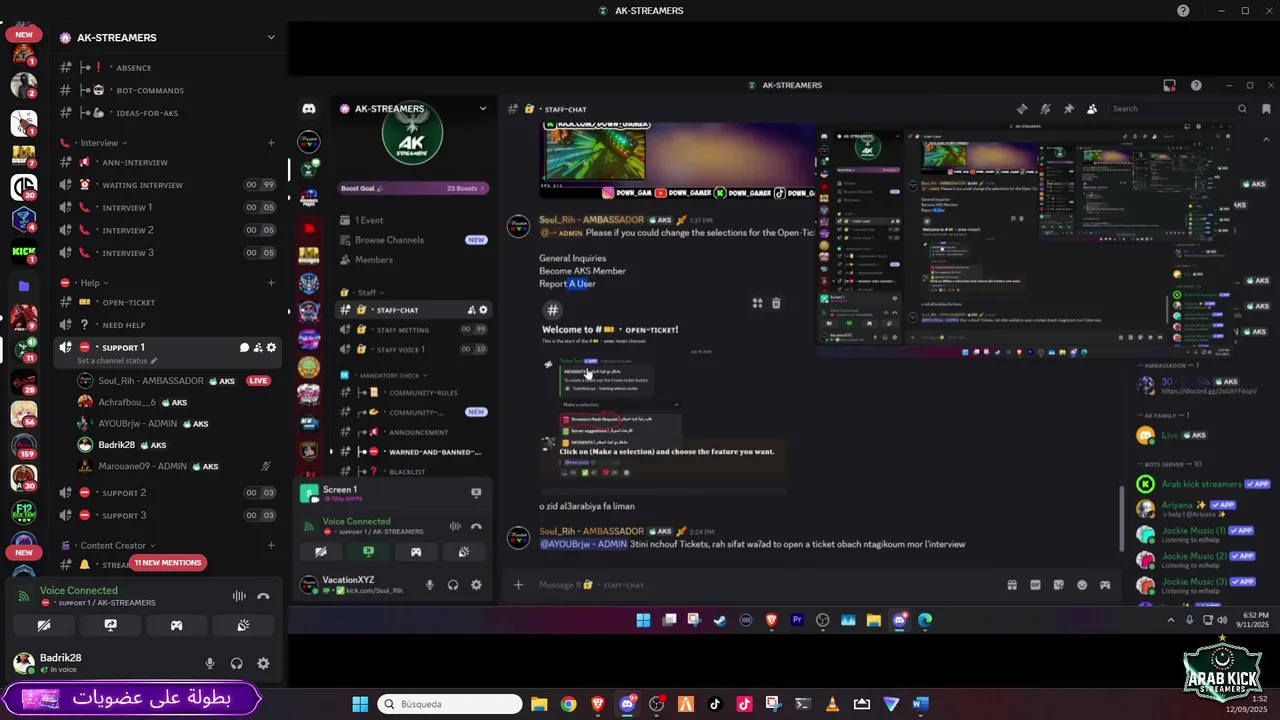Image resolution: width=1280 pixels, height=720 pixels.
Task: Deafen with headphones icon next to Badrik28
Action: point(237,663)
